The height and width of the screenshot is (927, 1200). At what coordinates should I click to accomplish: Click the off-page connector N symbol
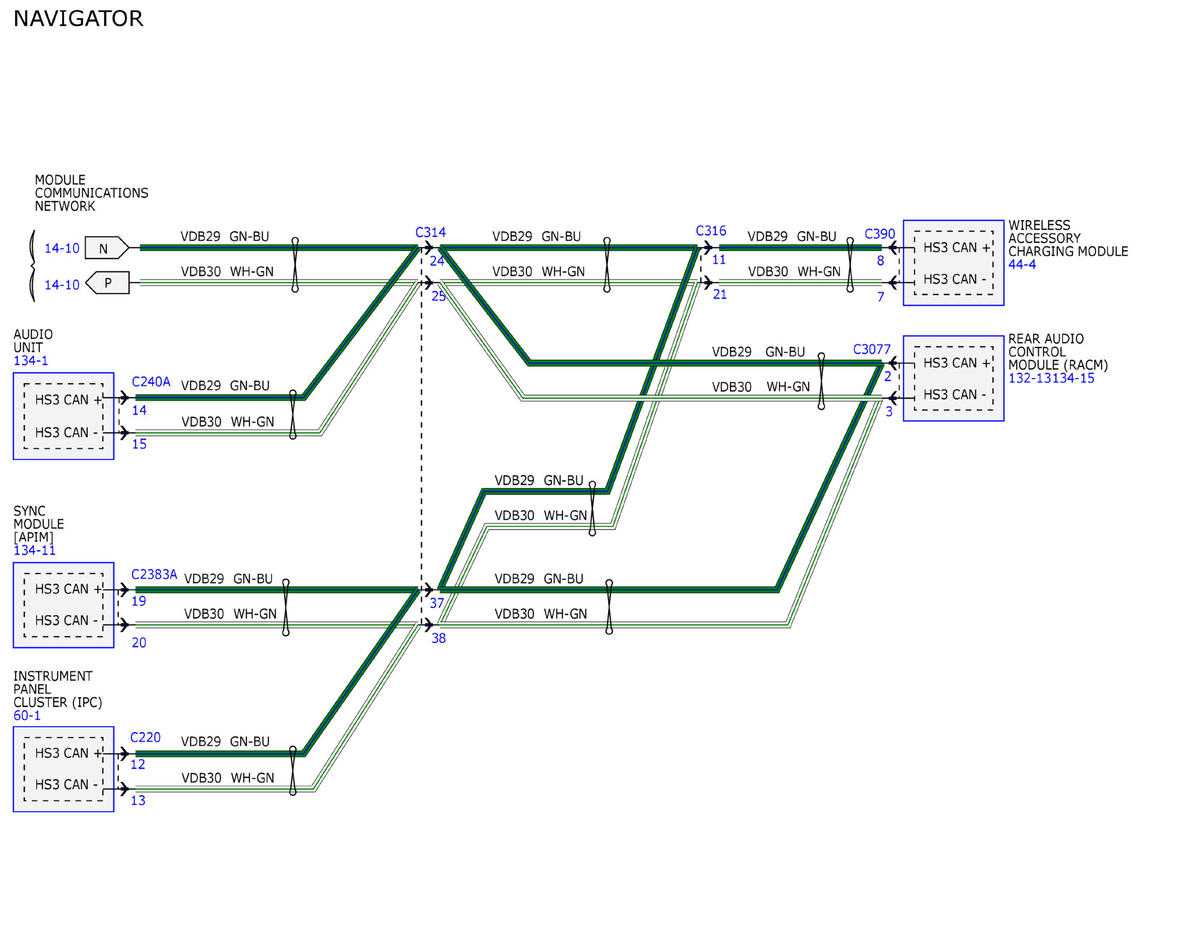(x=106, y=247)
